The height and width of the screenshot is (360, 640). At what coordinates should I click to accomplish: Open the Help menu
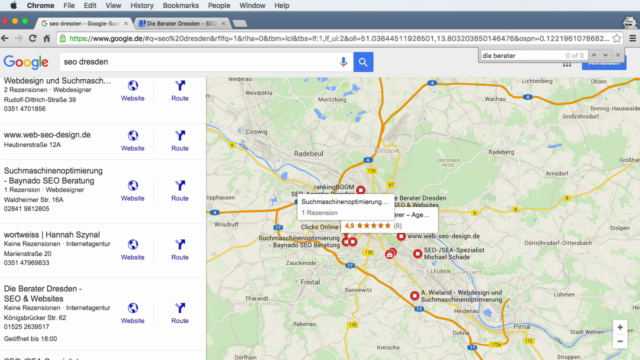[x=282, y=5]
